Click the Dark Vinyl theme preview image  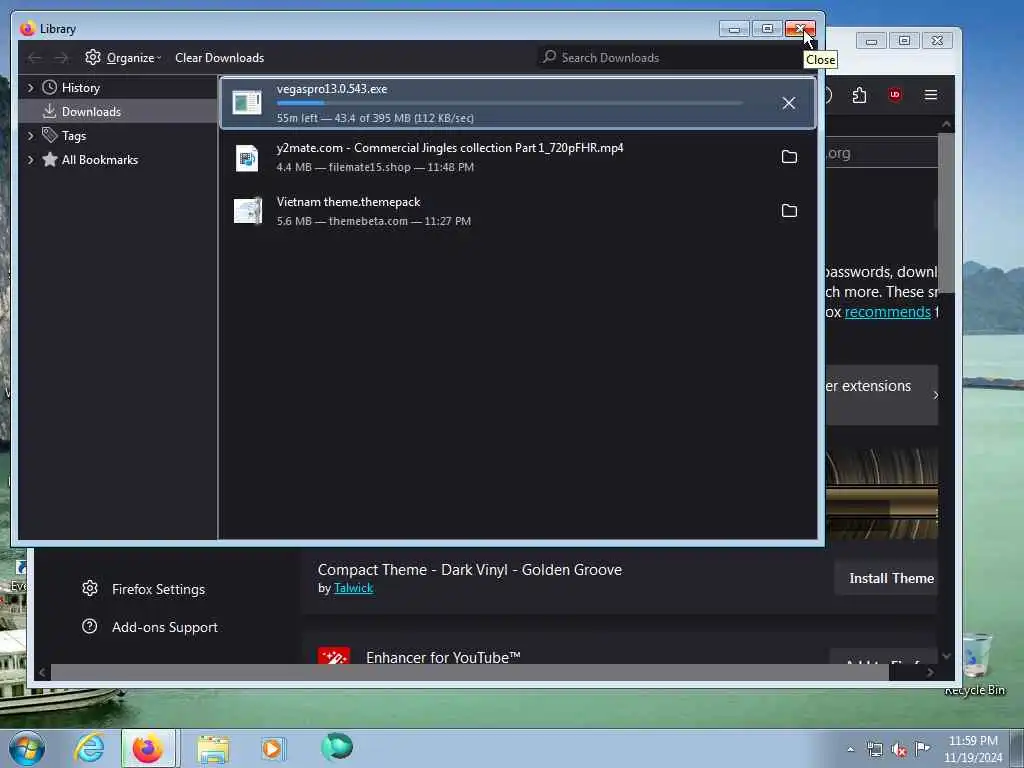[882, 494]
